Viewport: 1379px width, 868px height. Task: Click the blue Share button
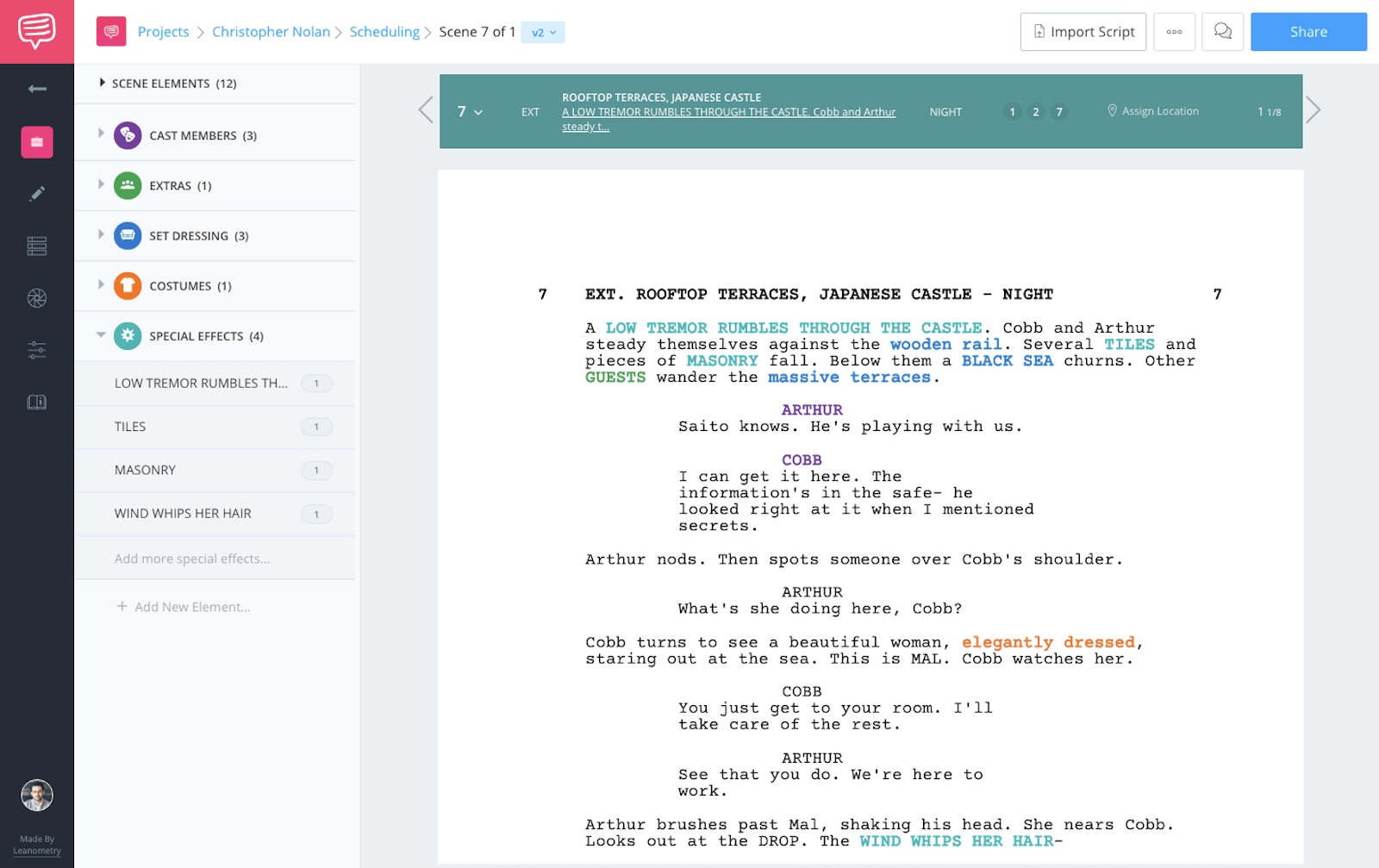[x=1308, y=32]
